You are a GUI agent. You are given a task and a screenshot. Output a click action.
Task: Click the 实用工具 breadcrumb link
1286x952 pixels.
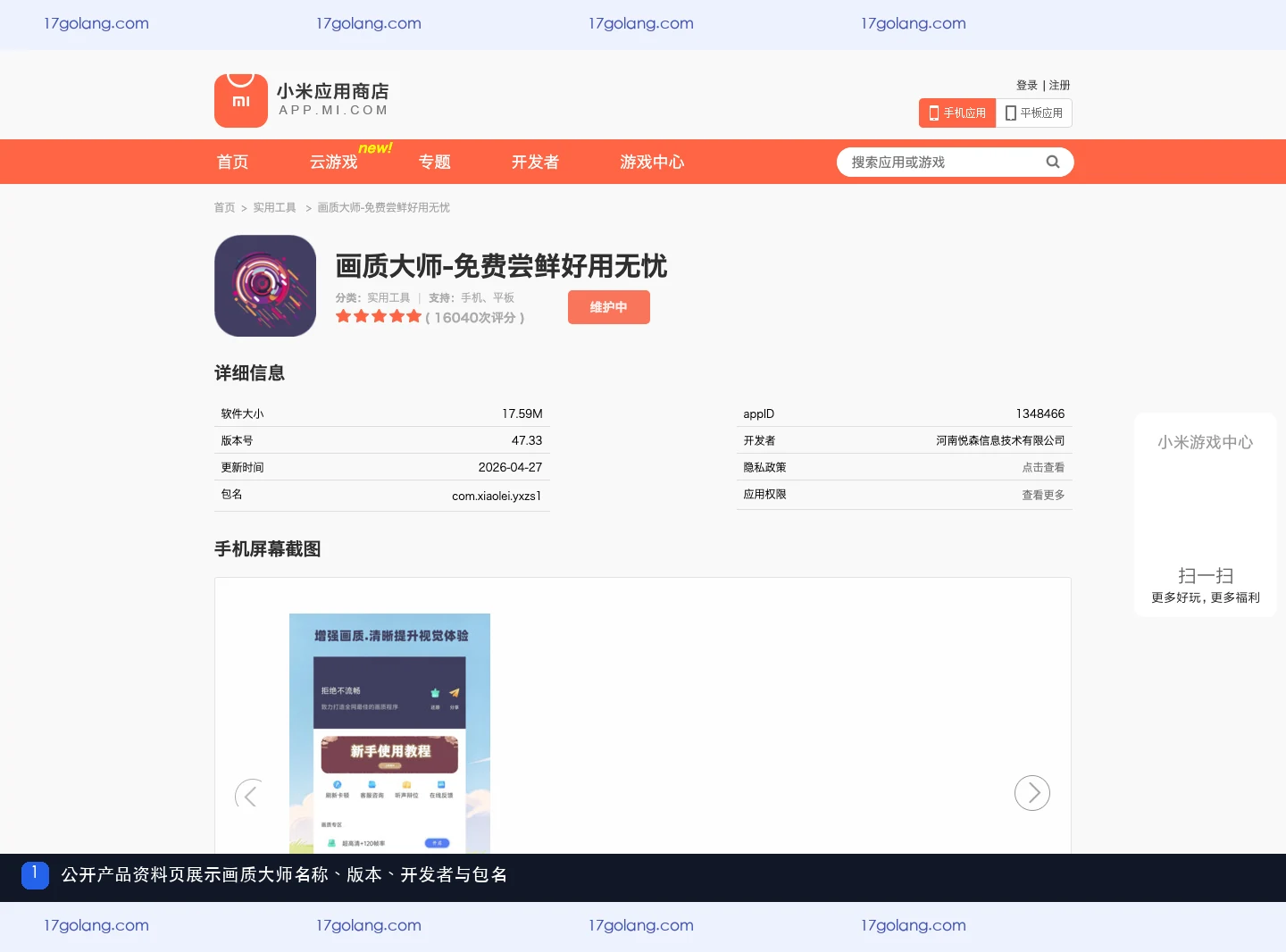coord(274,207)
